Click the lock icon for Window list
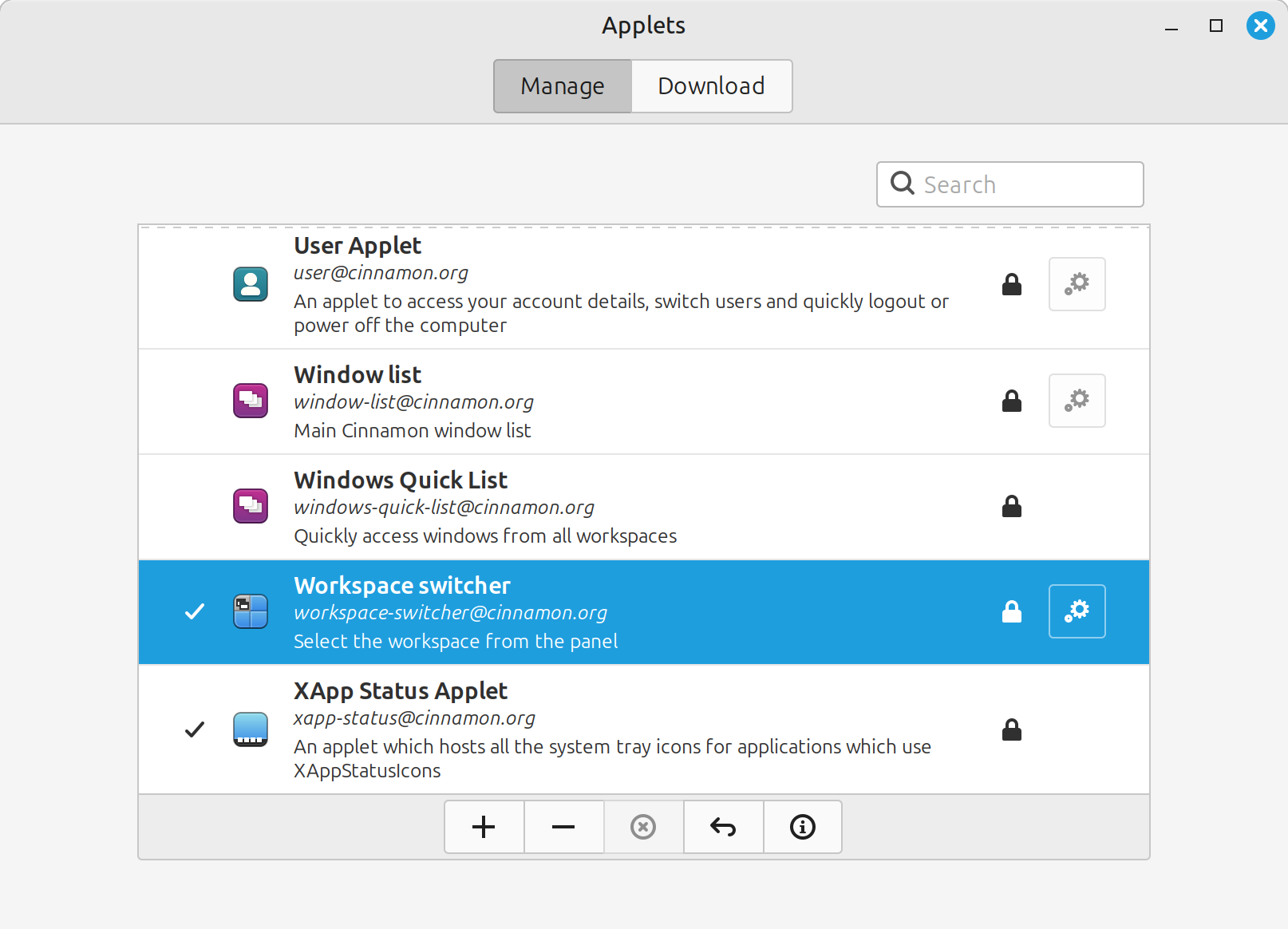Viewport: 1288px width, 929px height. [1012, 401]
